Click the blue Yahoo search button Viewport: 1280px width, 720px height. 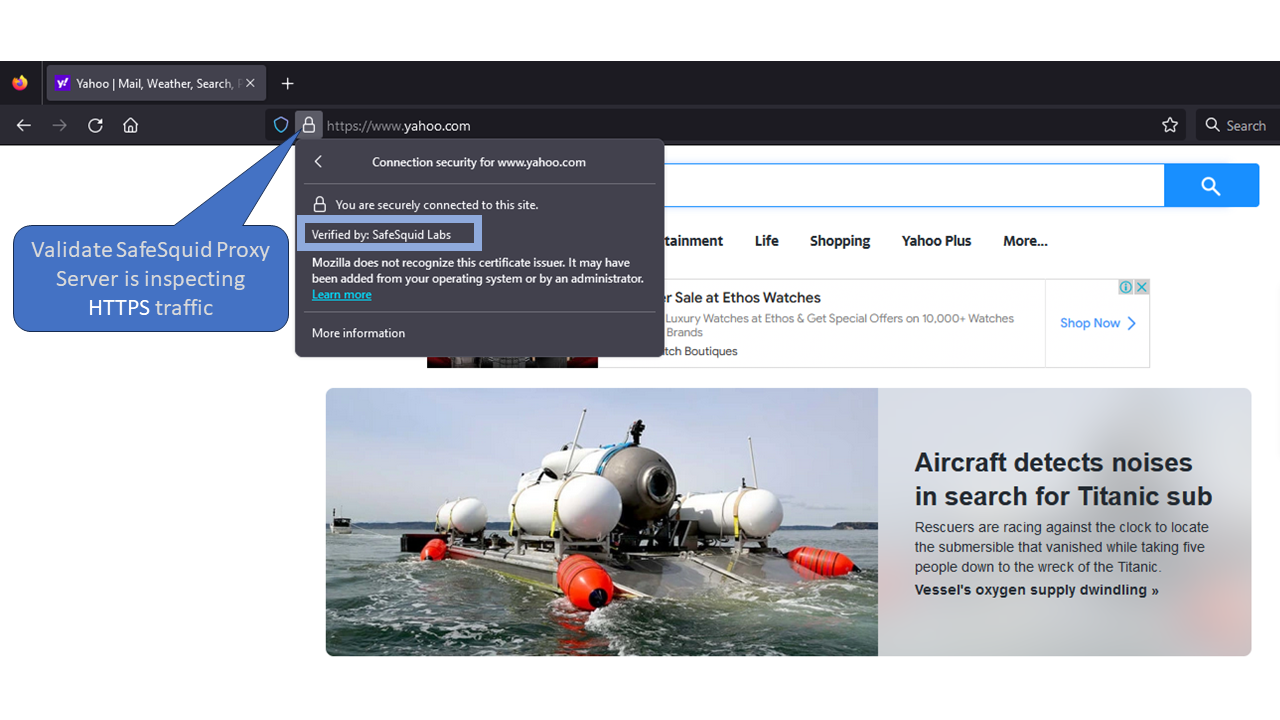pyautogui.click(x=1211, y=186)
